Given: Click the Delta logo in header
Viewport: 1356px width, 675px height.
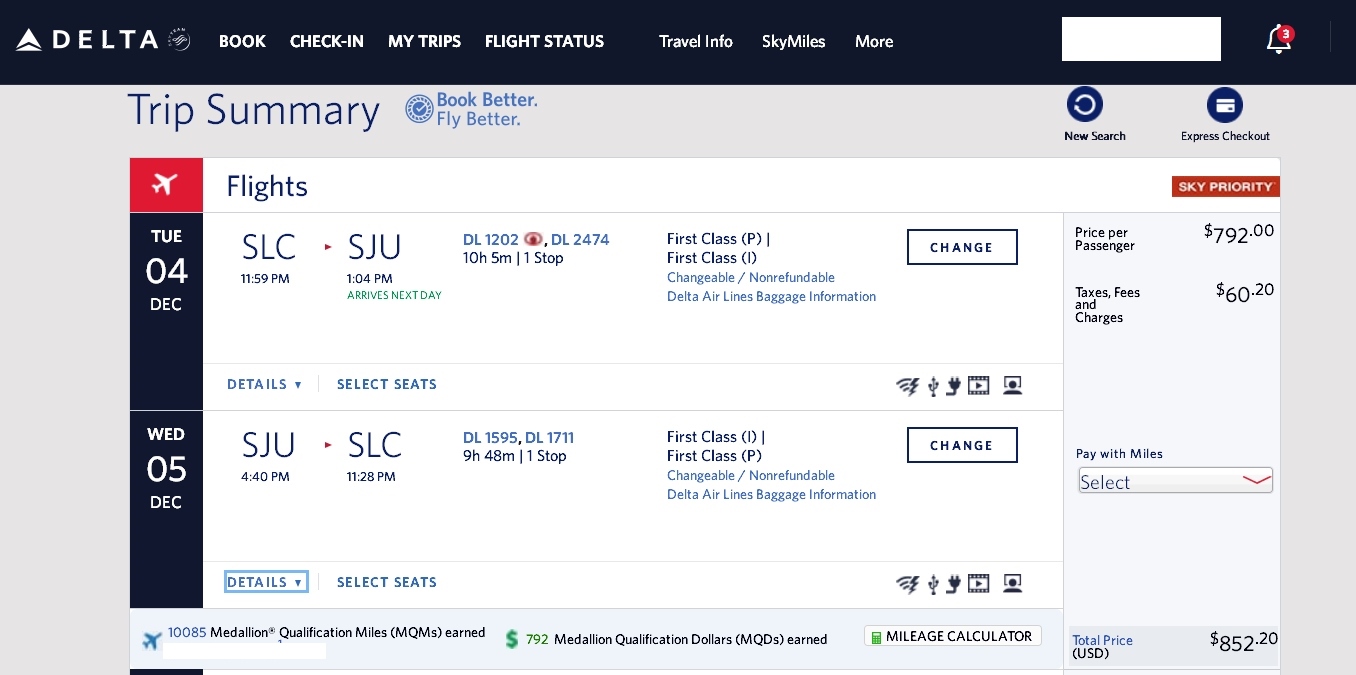Looking at the screenshot, I should click(x=103, y=40).
